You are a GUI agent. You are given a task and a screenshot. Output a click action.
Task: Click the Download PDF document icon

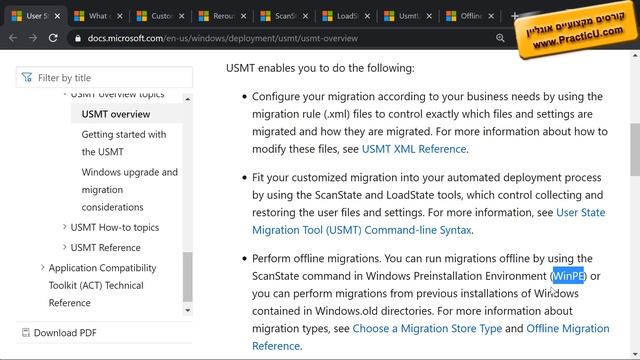coord(26,333)
